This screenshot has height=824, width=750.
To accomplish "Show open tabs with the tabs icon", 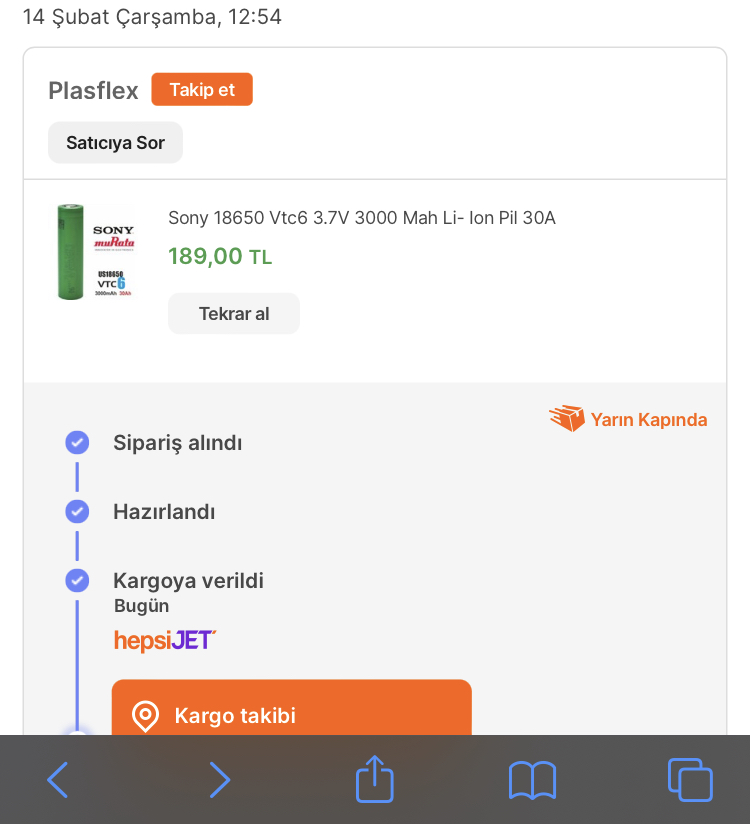I will [x=689, y=779].
